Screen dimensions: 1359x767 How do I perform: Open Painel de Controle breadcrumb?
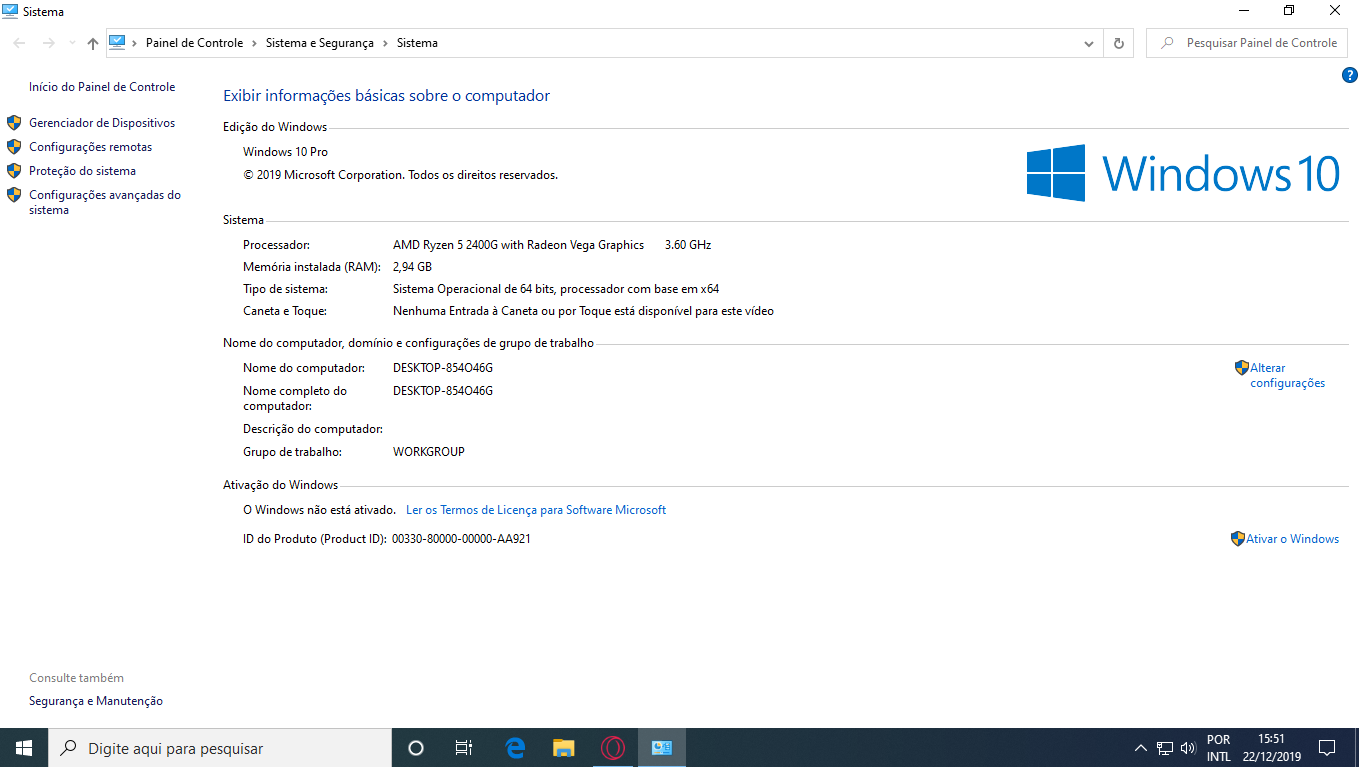(x=194, y=43)
